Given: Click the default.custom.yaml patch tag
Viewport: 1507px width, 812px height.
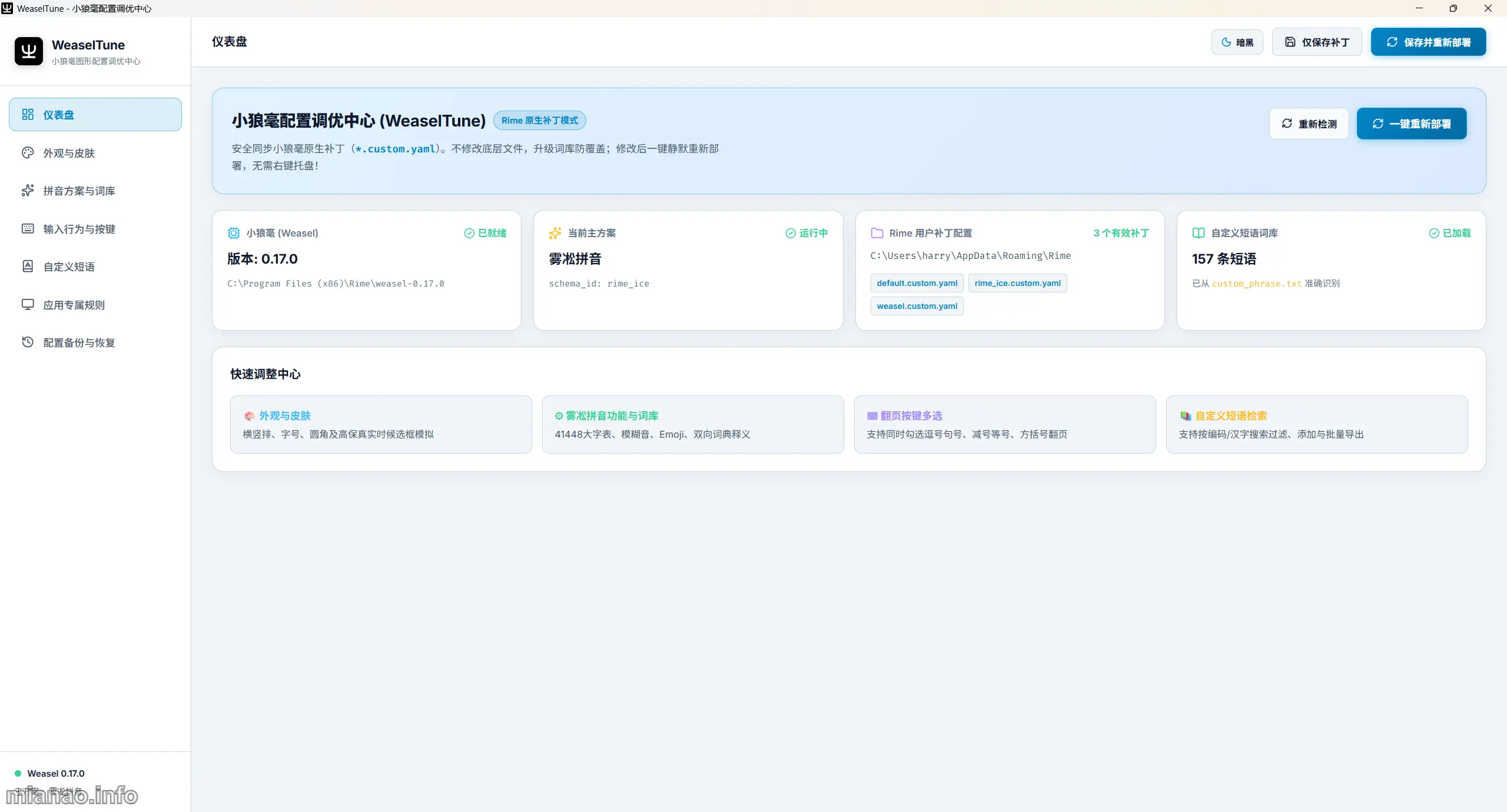Looking at the screenshot, I should (917, 283).
